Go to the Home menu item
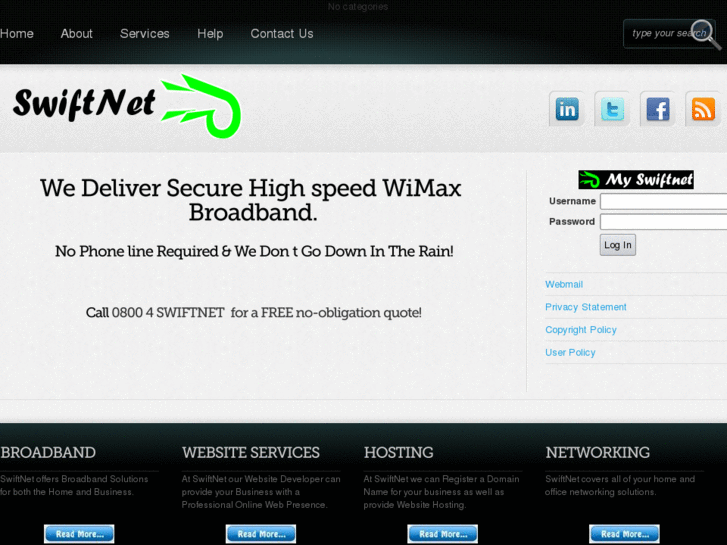The width and height of the screenshot is (727, 545). coord(17,34)
